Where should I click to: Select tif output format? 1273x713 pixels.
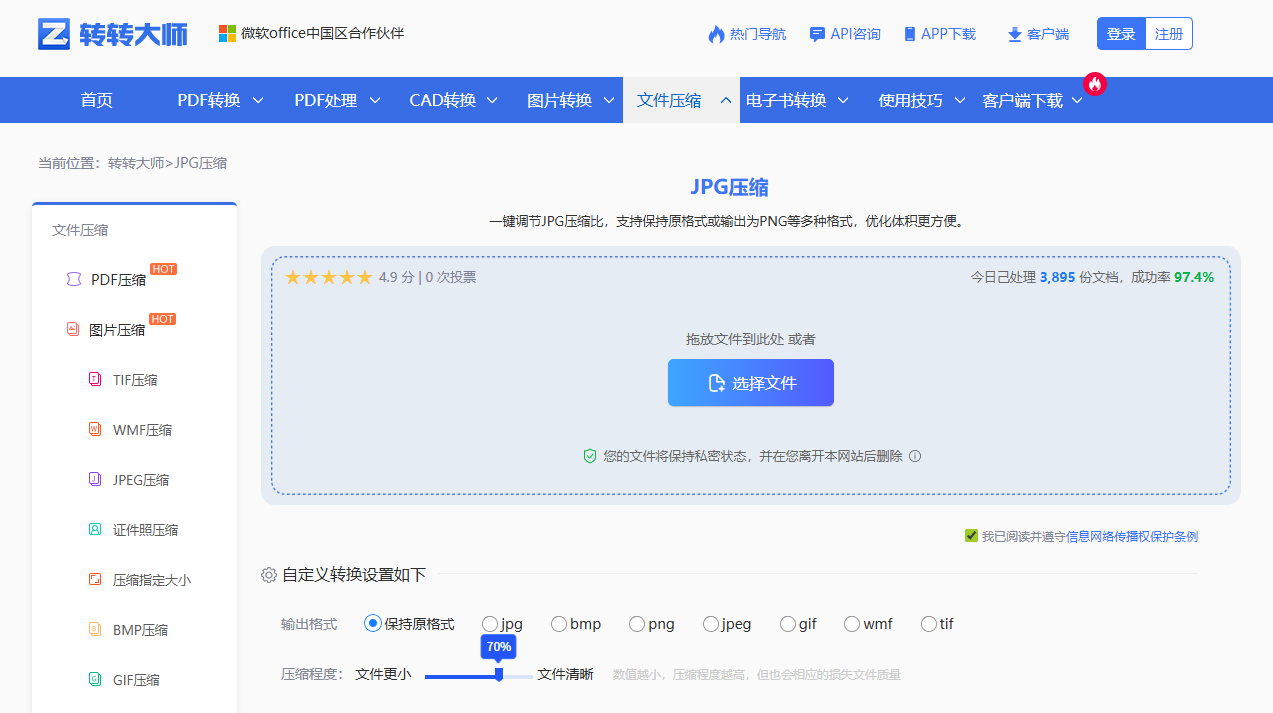[x=929, y=624]
